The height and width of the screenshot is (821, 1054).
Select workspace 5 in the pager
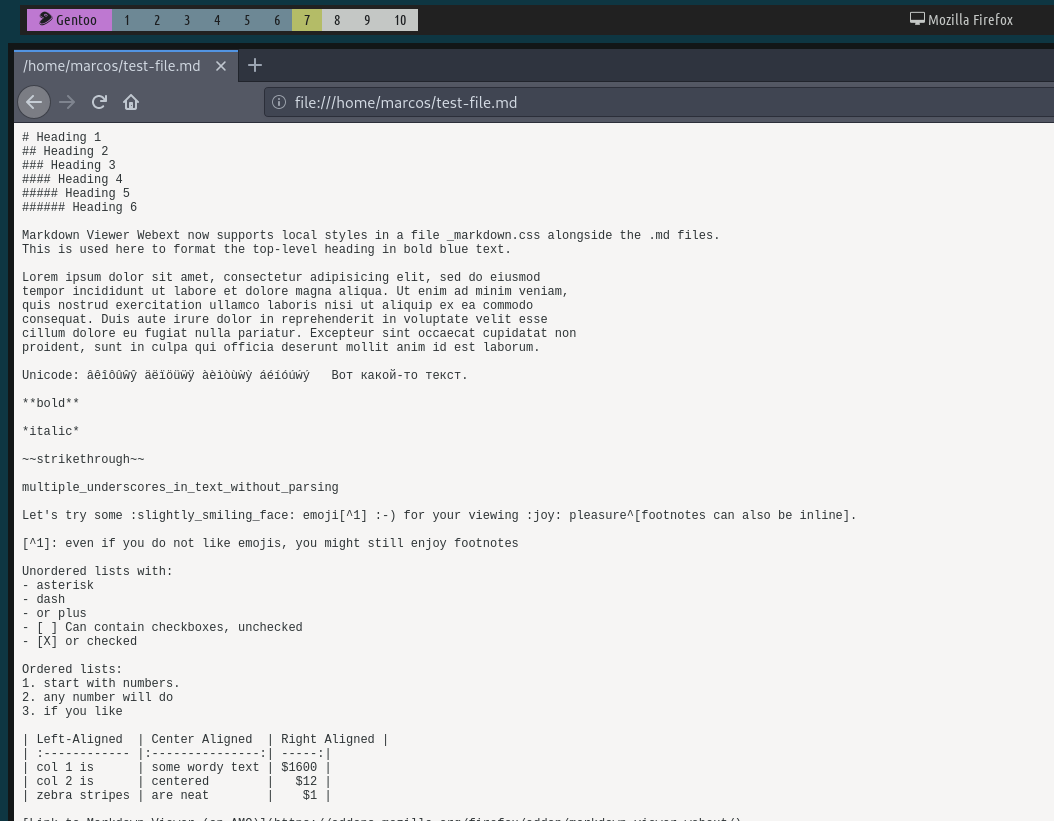[247, 20]
